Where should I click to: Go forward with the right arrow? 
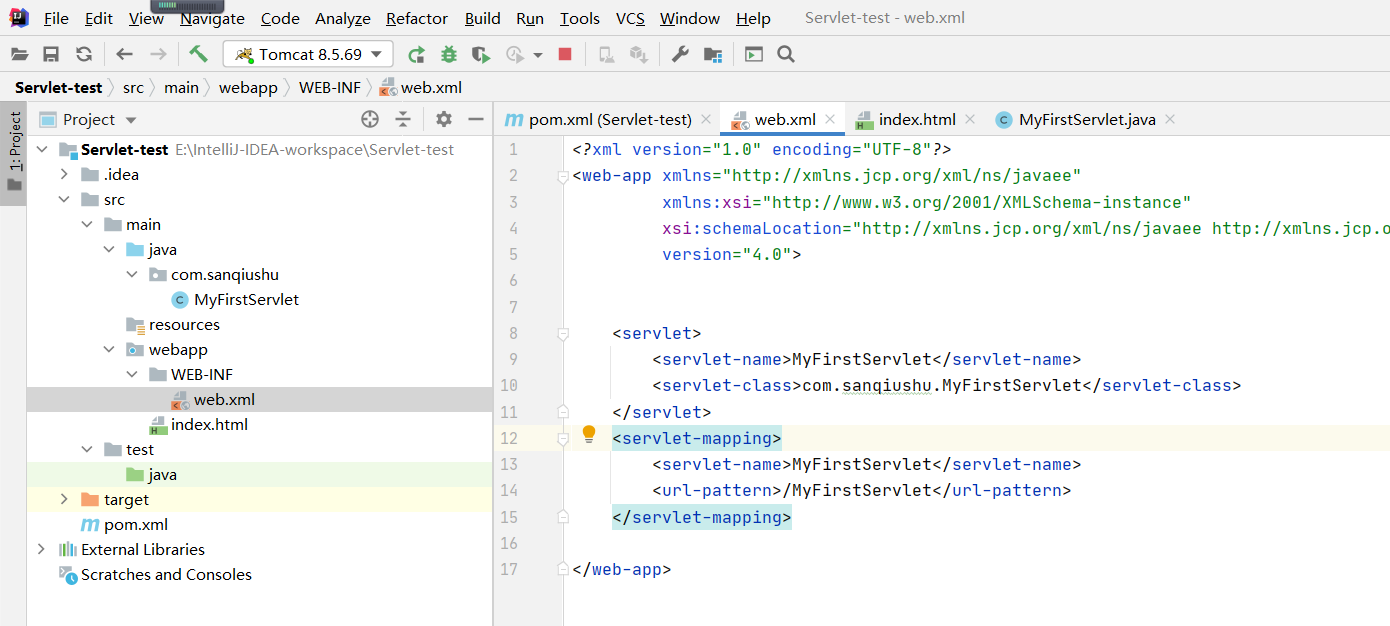click(158, 54)
